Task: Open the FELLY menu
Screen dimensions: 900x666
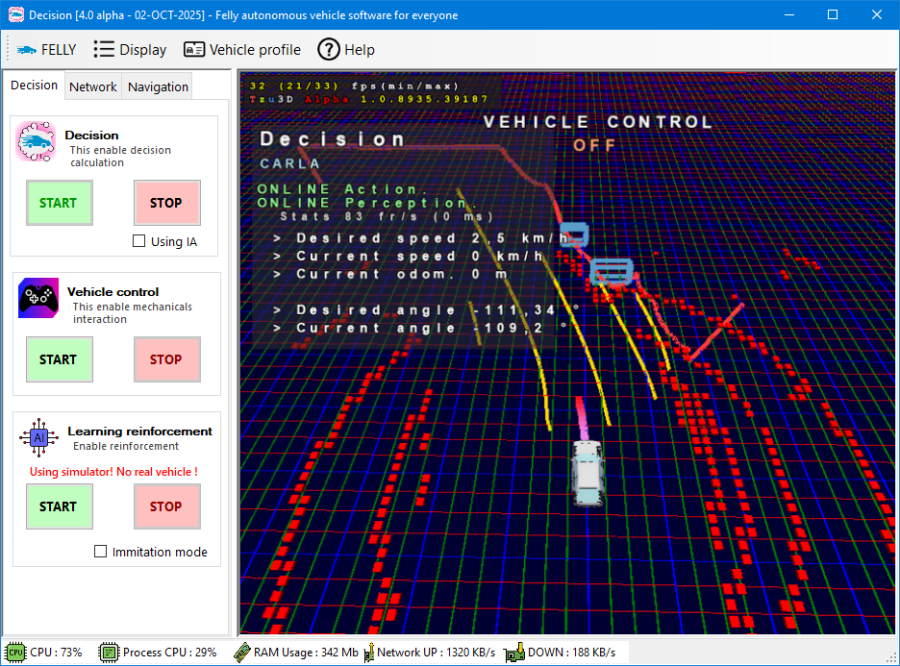Action: 46,49
